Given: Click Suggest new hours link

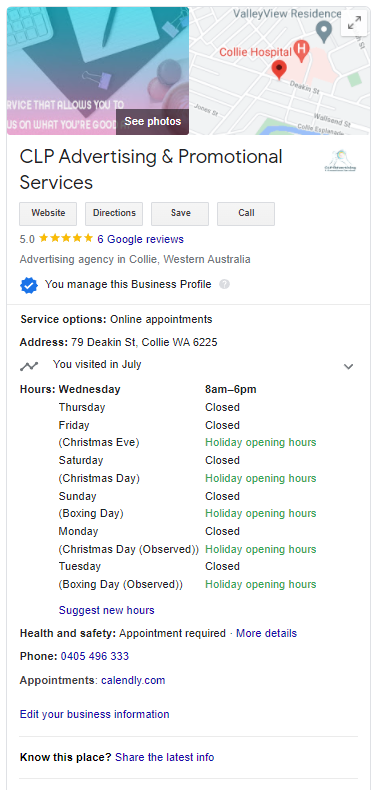Looking at the screenshot, I should click(x=107, y=611).
